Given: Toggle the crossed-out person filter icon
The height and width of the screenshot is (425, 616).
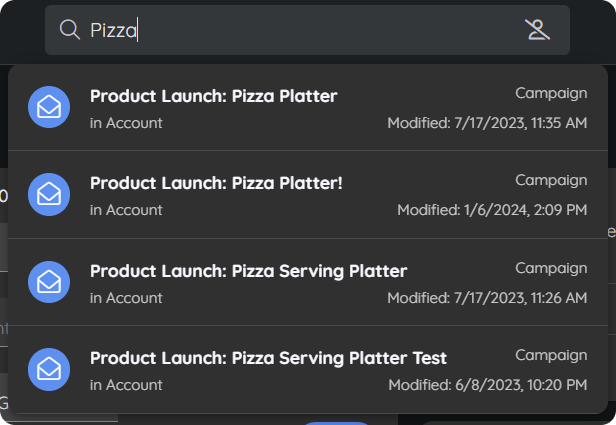Looking at the screenshot, I should pos(537,30).
